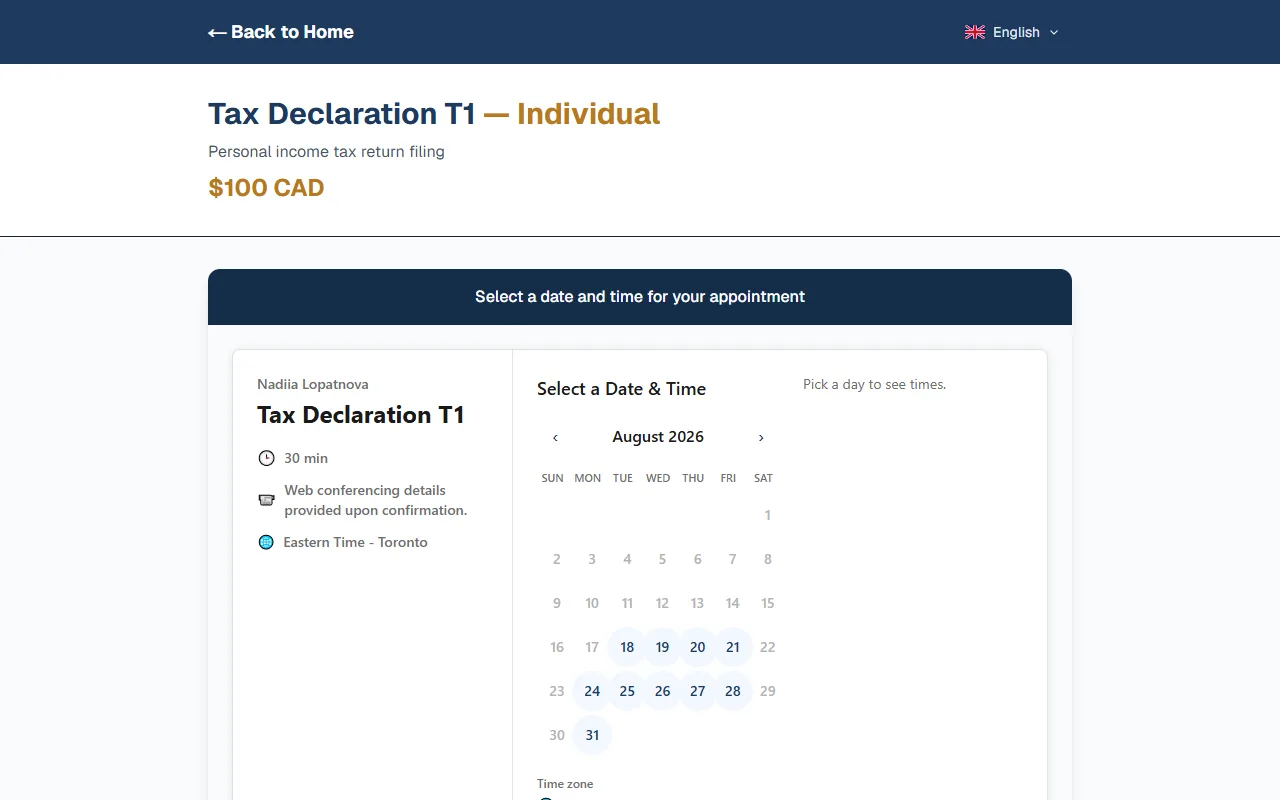Screen dimensions: 1280x800
Task: Pick Monday August 24
Action: coord(592,691)
